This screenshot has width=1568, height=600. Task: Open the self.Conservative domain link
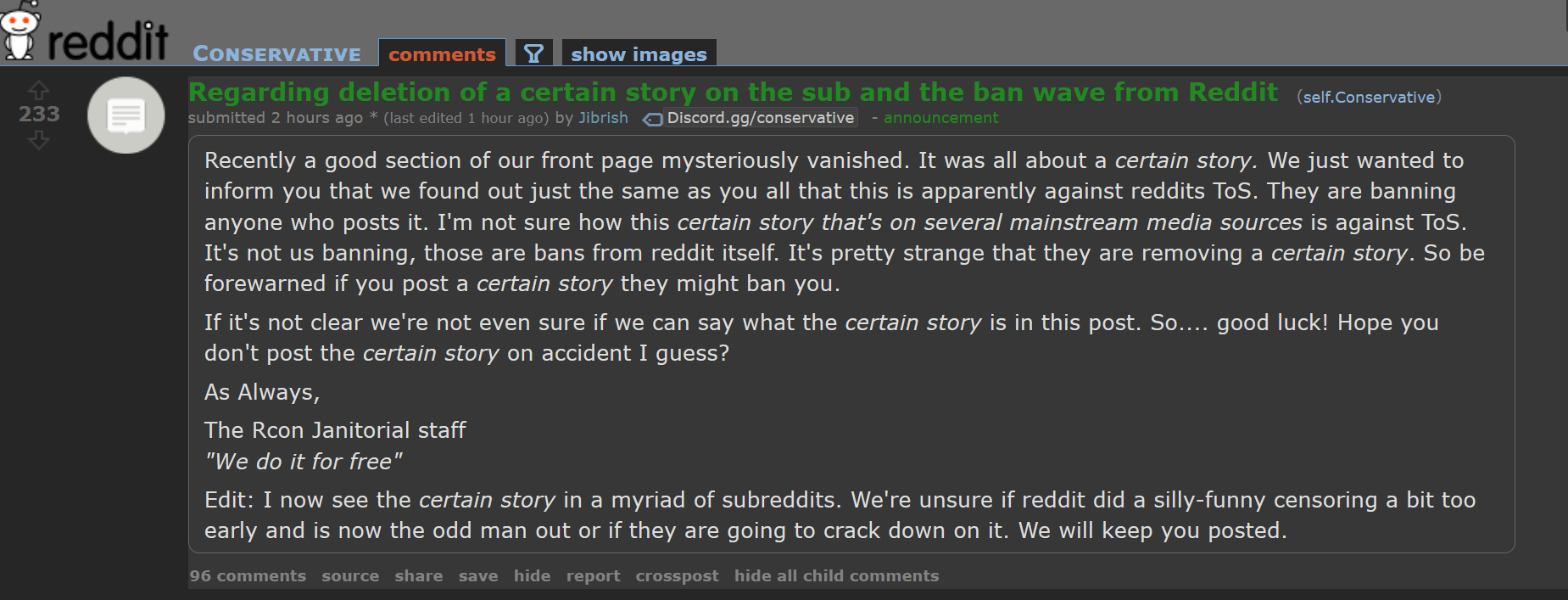pos(1369,98)
